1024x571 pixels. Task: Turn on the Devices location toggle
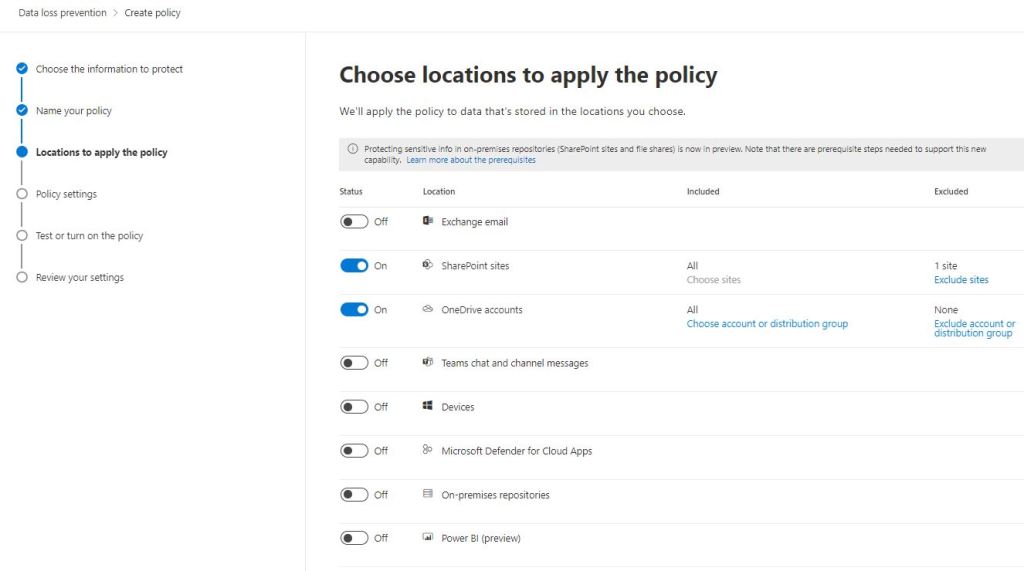354,407
